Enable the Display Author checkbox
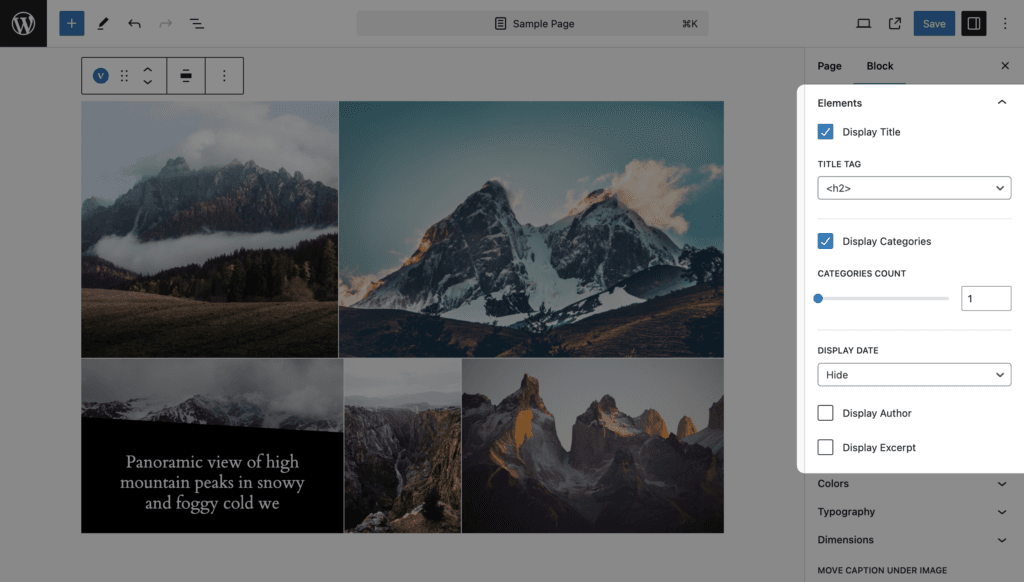This screenshot has height=582, width=1024. coord(825,413)
